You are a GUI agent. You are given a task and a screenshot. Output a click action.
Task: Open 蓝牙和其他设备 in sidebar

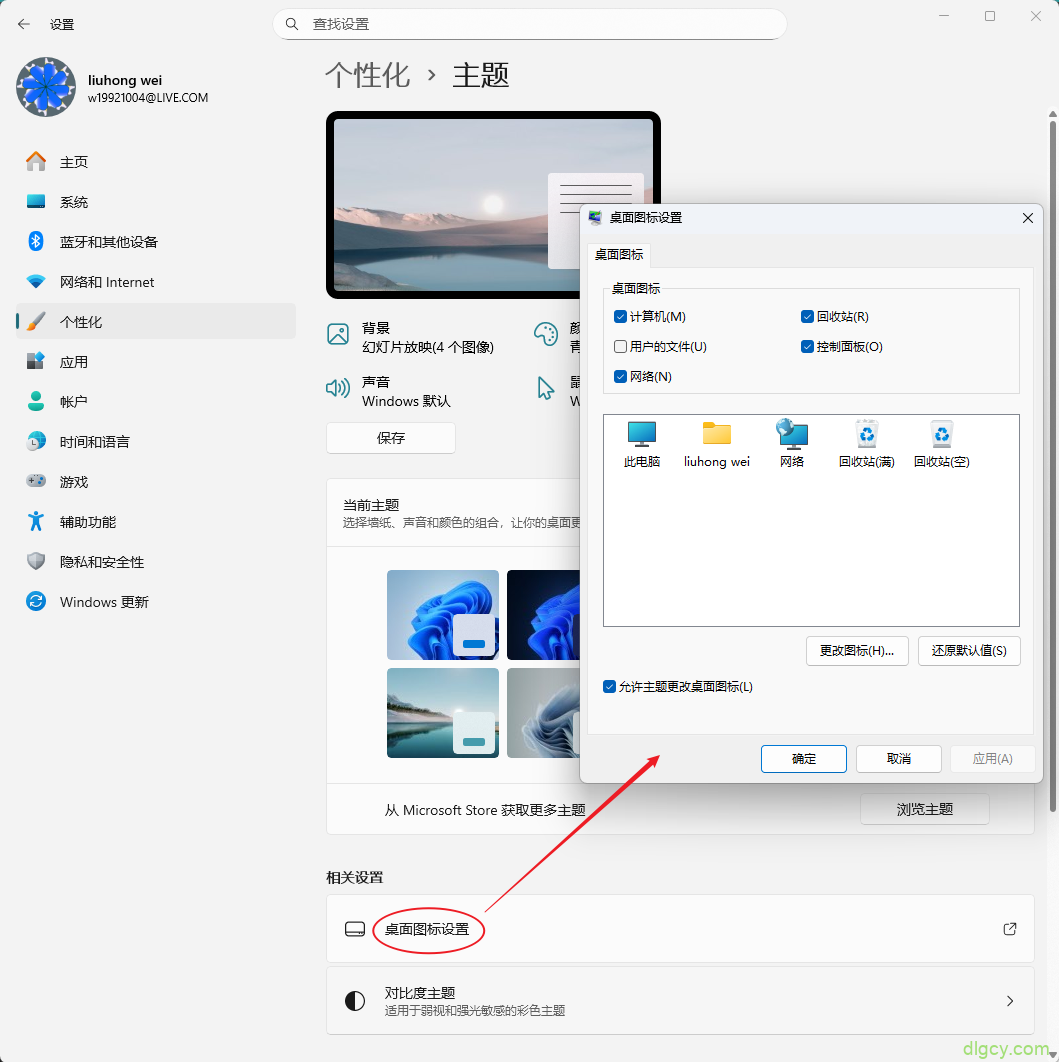pos(108,242)
